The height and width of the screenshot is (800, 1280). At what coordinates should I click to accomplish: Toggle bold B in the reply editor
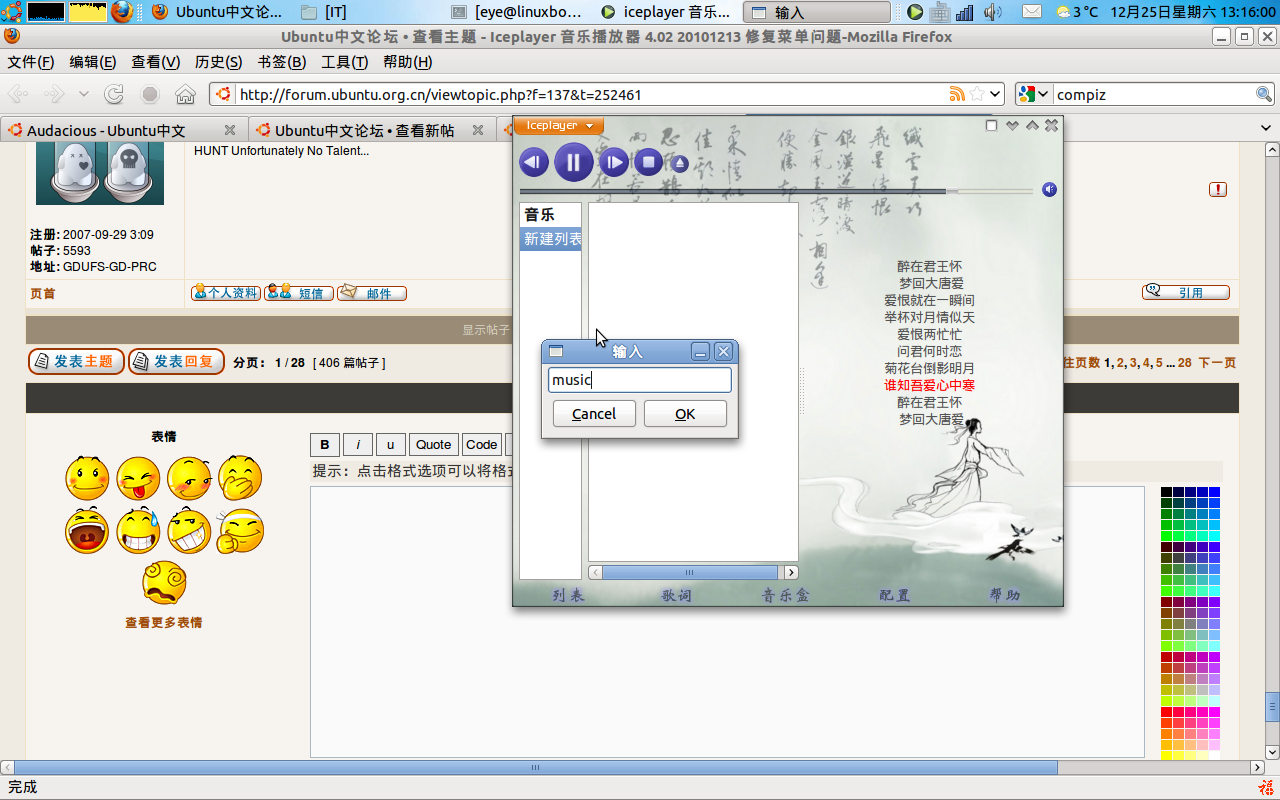(324, 445)
